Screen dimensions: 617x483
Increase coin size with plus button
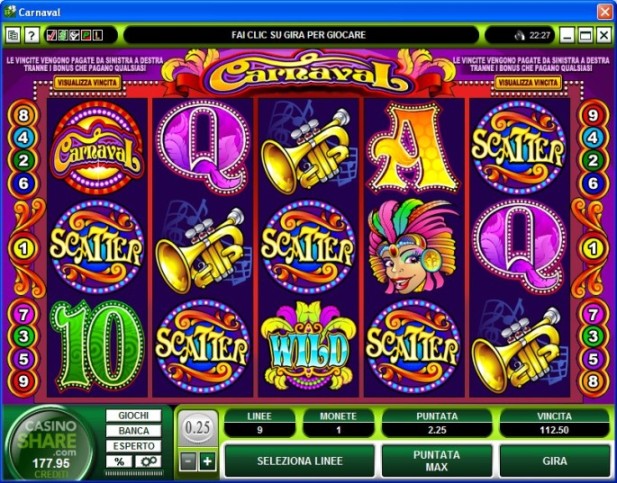(x=207, y=461)
